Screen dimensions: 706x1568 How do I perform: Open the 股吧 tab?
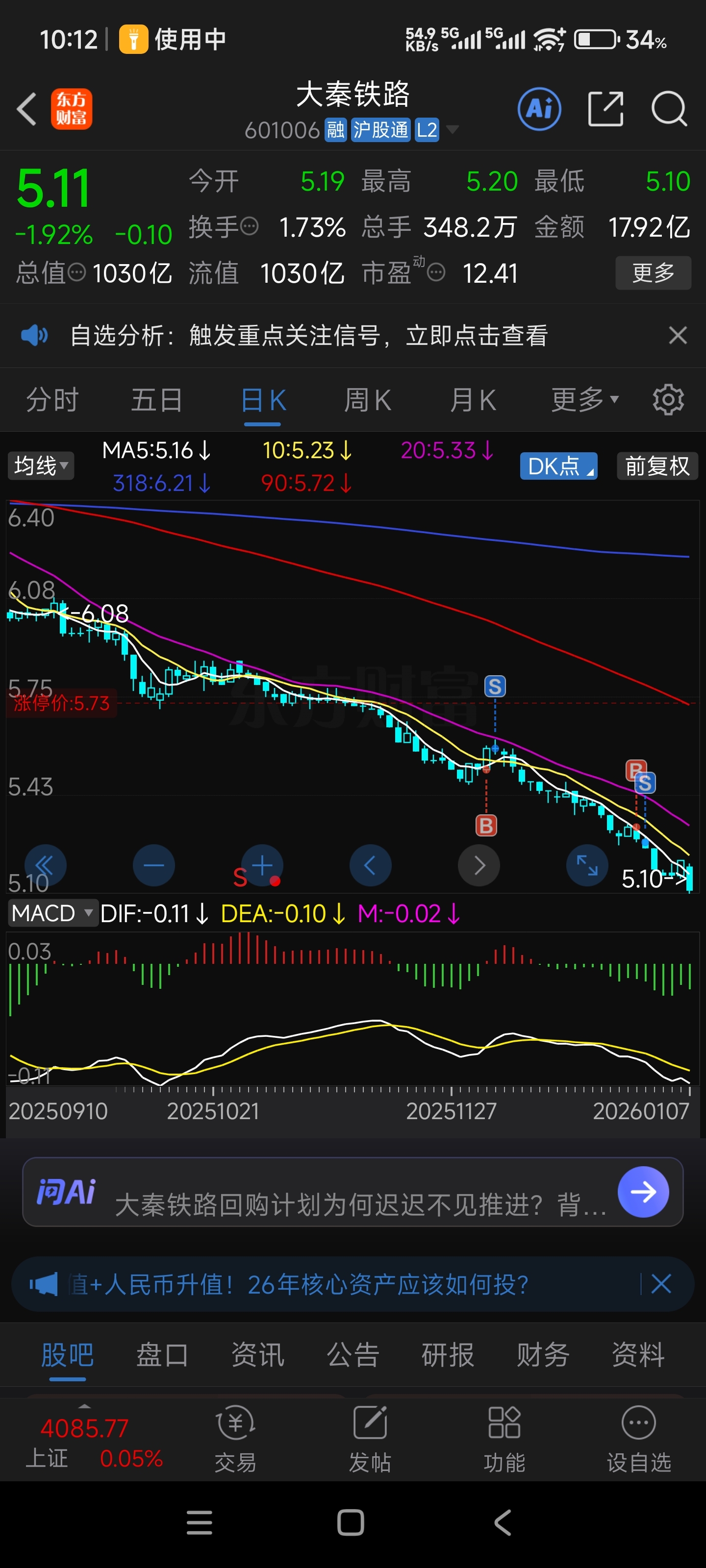pos(67,1355)
